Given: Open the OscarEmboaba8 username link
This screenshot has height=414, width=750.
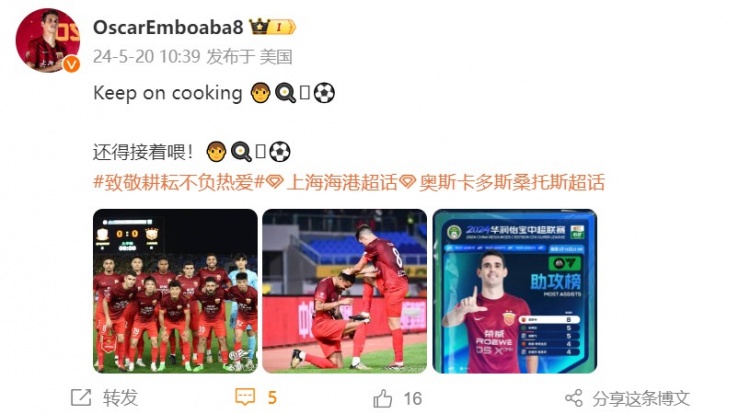Looking at the screenshot, I should pos(168,27).
